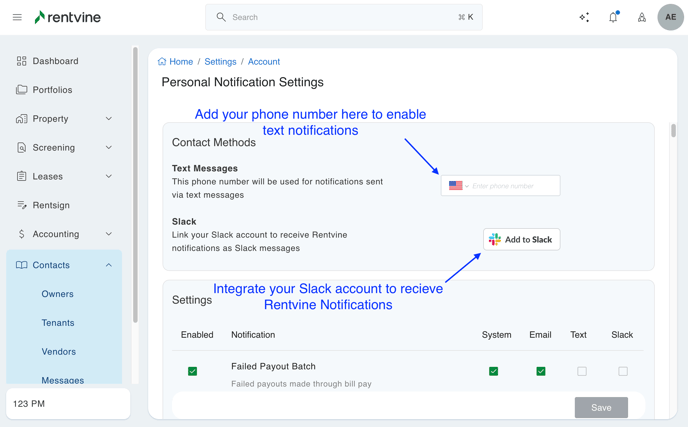Collapse the Contacts sidebar section
Screen dimensions: 688x427
(x=109, y=265)
